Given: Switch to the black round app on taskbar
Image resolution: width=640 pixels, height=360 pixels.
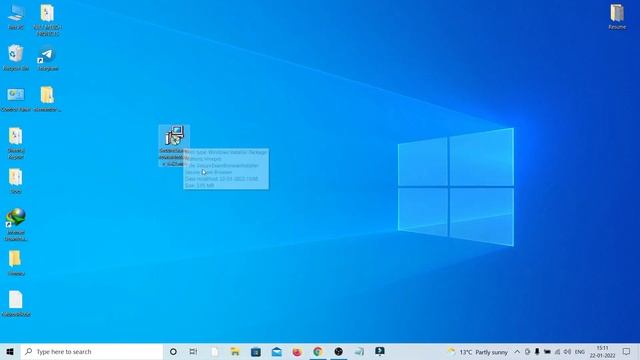Looking at the screenshot, I should tap(338, 351).
